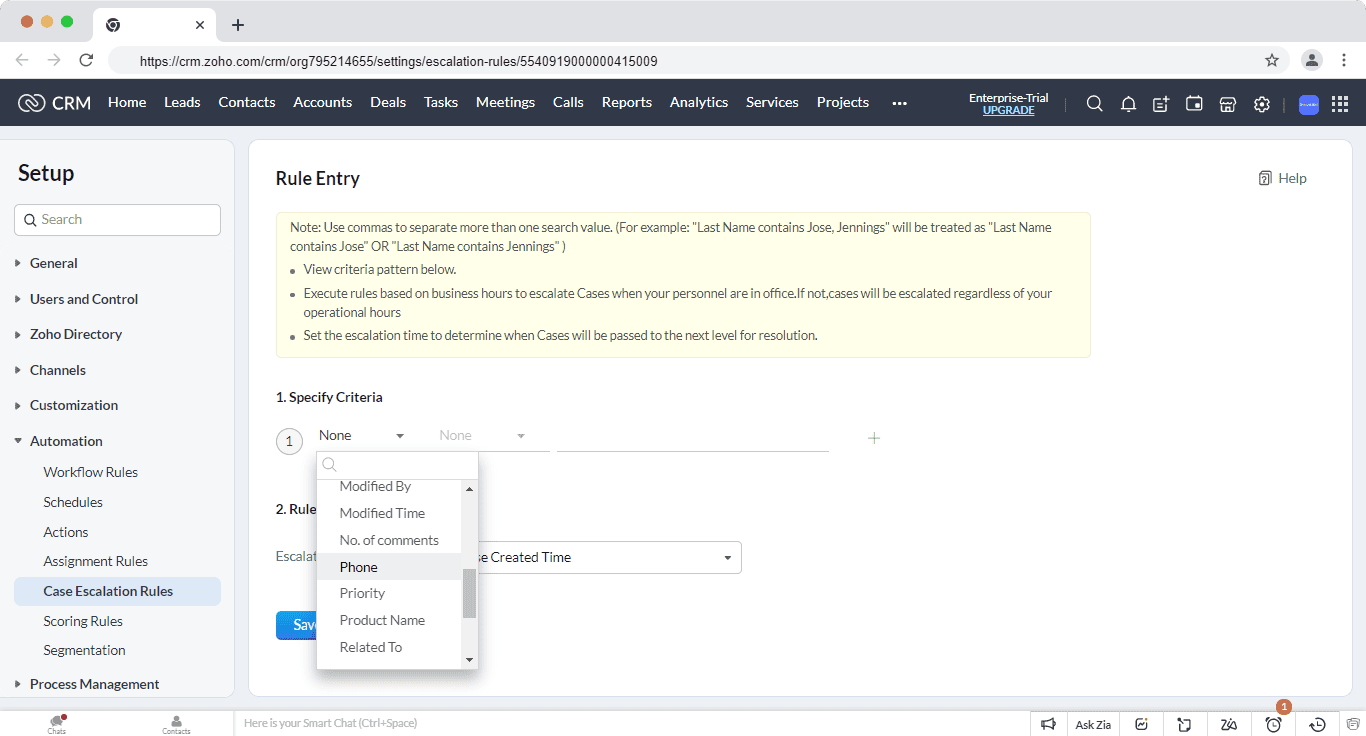The image size is (1366, 736).
Task: Click the Ask Zia button
Action: 1093,724
